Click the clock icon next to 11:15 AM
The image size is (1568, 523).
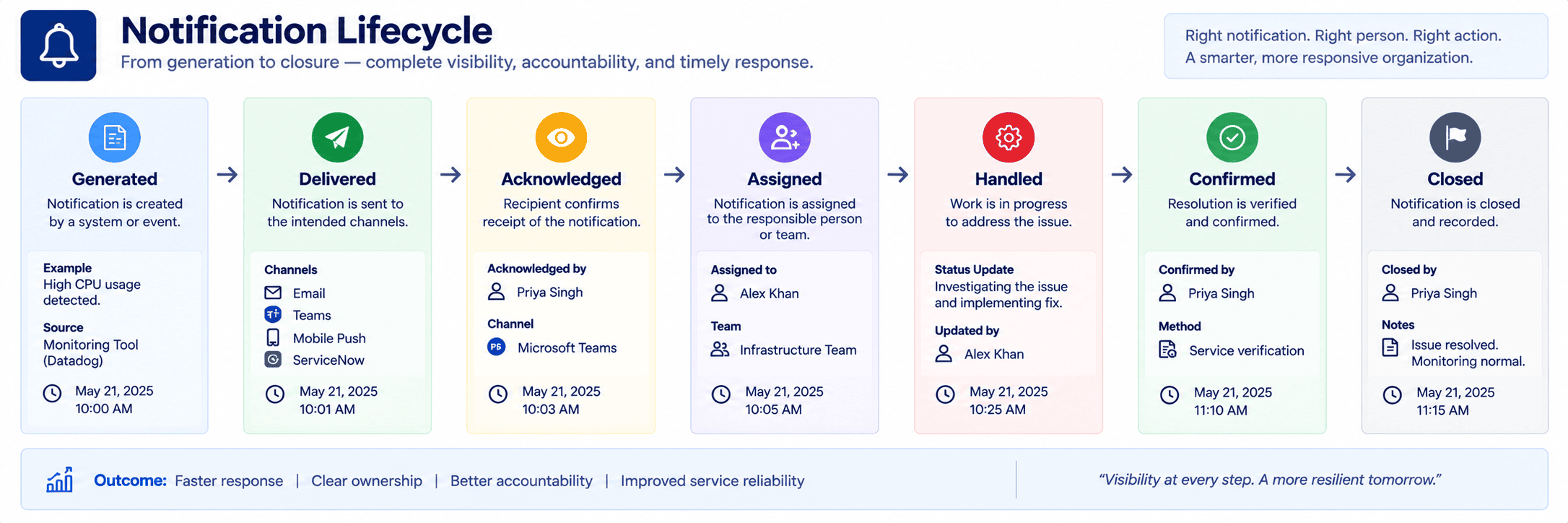(x=1392, y=394)
